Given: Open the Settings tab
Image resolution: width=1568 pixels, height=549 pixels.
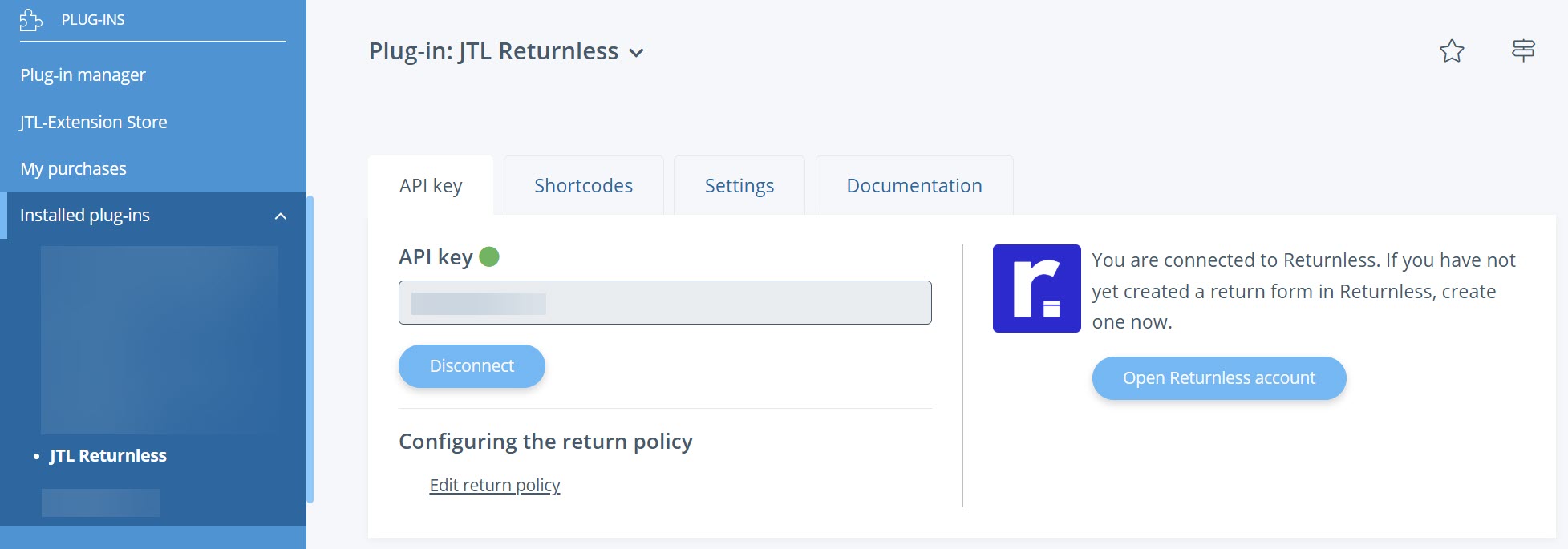Looking at the screenshot, I should point(739,186).
